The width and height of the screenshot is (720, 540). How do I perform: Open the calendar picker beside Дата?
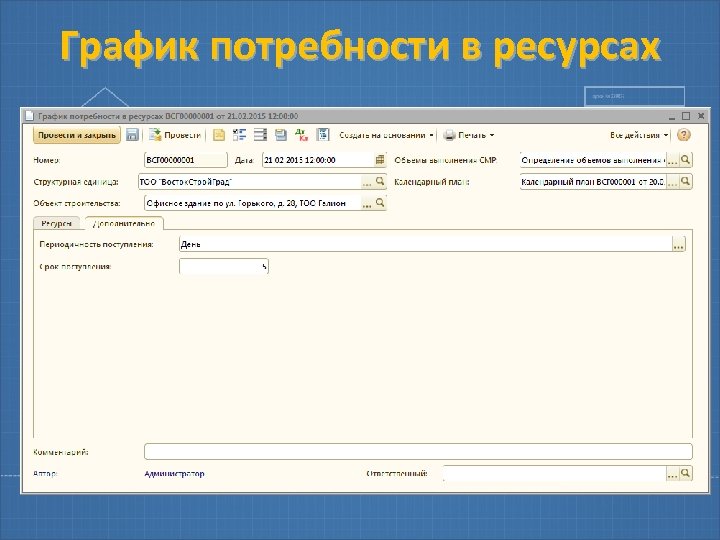click(380, 160)
